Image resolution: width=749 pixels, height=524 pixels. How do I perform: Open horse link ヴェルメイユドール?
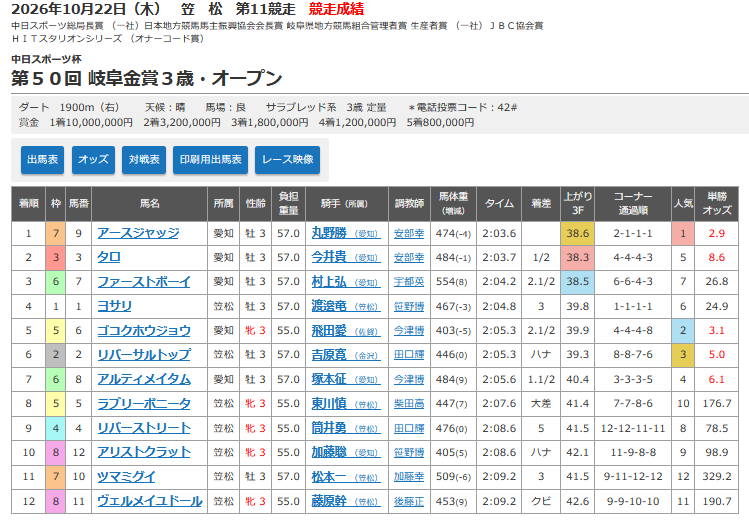tap(150, 501)
